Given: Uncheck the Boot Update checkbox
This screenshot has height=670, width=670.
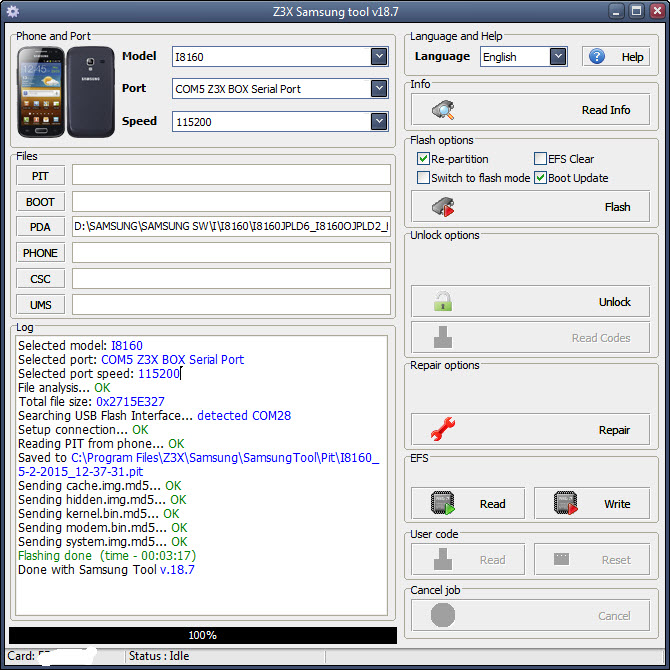Looking at the screenshot, I should [541, 177].
